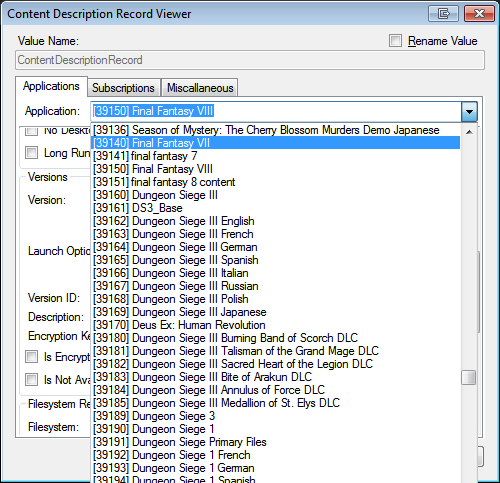Close the Content Description Record Viewer
The height and width of the screenshot is (483, 500).
click(479, 14)
